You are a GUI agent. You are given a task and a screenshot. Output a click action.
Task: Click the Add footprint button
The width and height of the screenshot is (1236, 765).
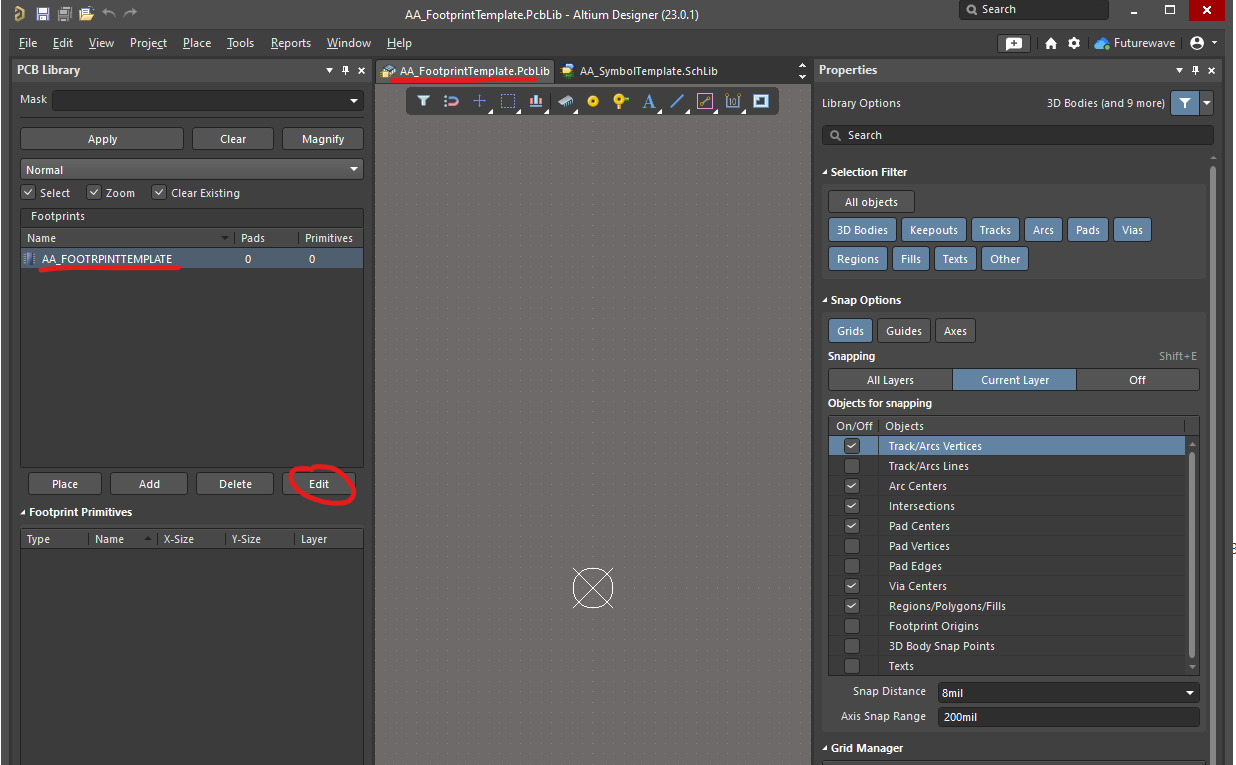click(149, 484)
